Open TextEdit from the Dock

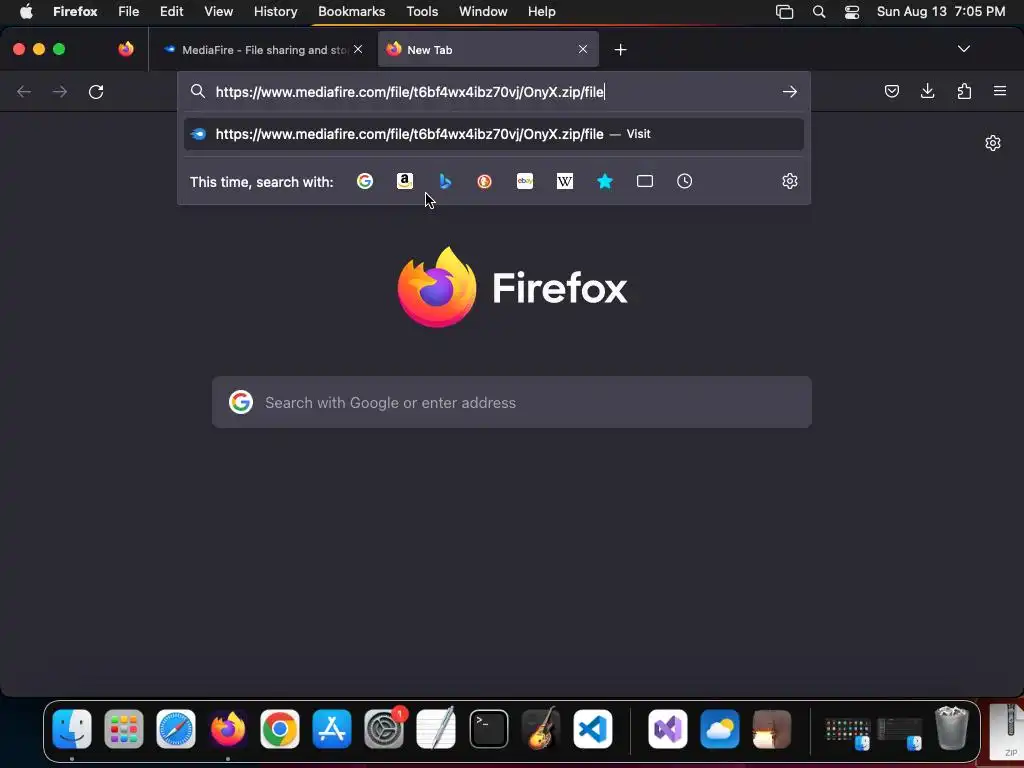click(436, 728)
